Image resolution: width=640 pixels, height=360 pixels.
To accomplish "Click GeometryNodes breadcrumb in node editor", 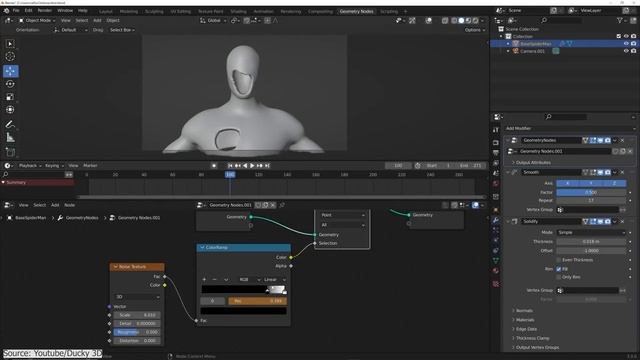I will pyautogui.click(x=82, y=218).
